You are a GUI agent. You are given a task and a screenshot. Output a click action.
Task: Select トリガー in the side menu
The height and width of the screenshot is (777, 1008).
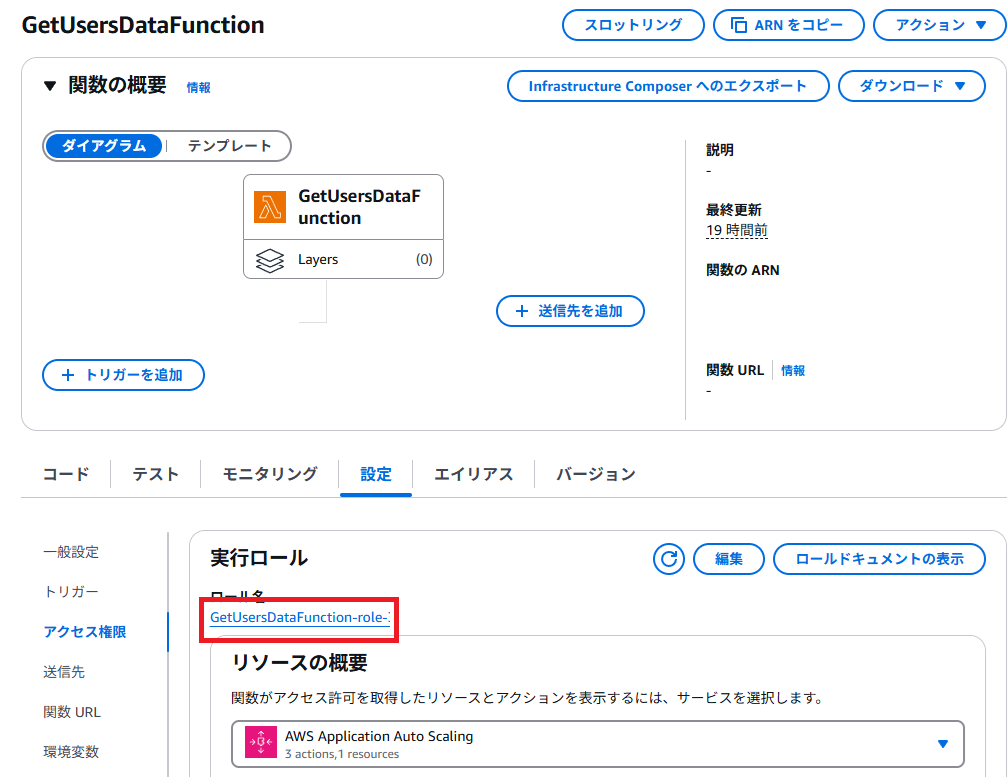point(71,592)
